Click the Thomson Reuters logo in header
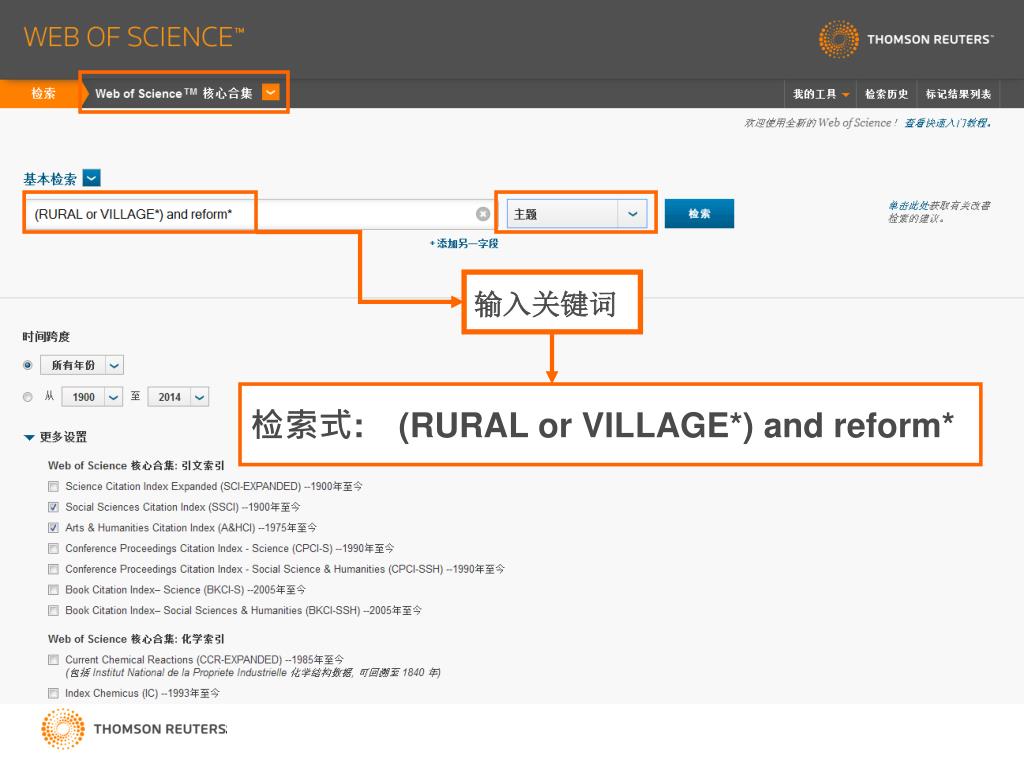Viewport: 1024px width, 768px height. 906,39
